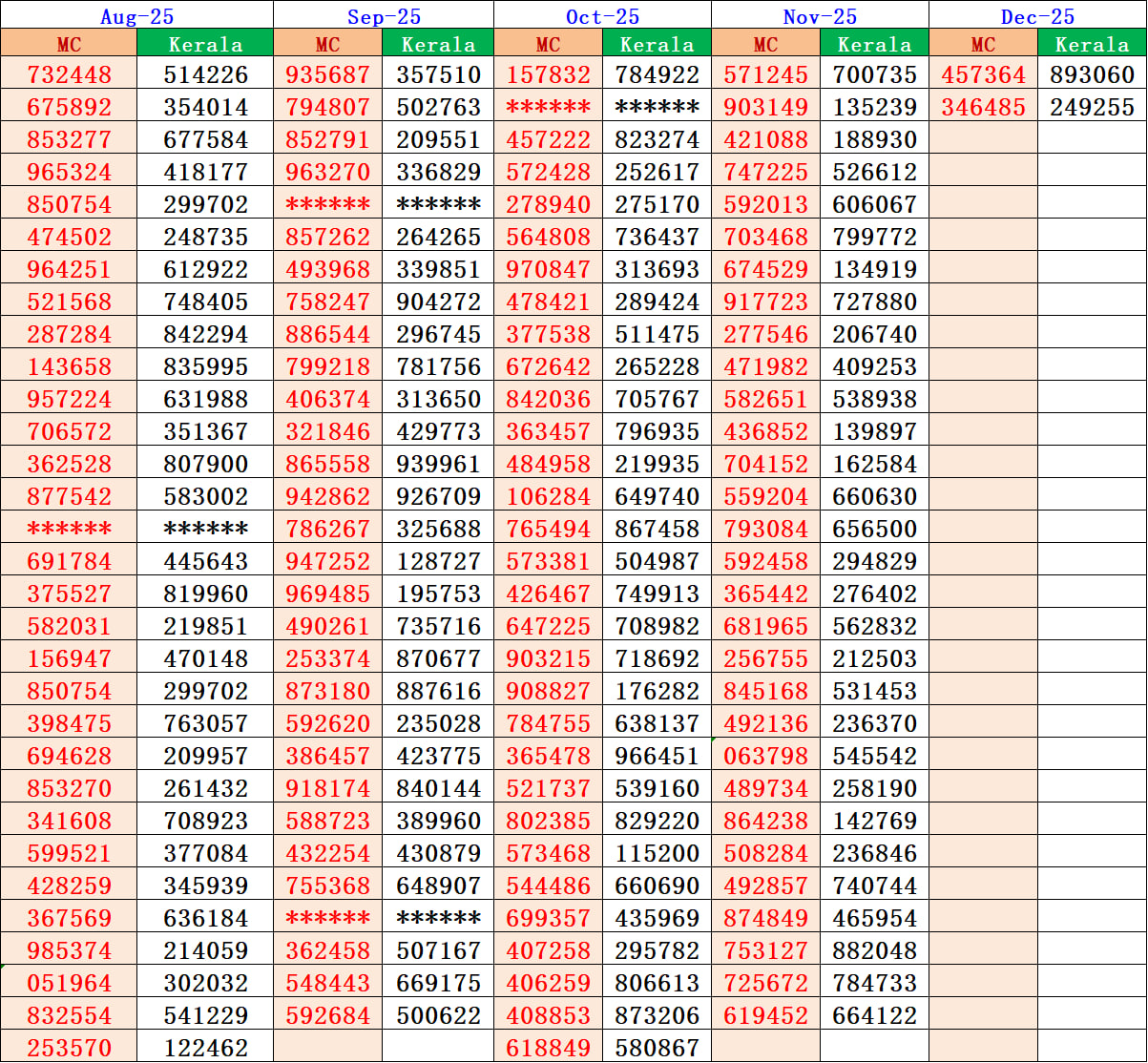Select the Sep-25 month header
Viewport: 1148px width, 1063px height.
pyautogui.click(x=384, y=14)
